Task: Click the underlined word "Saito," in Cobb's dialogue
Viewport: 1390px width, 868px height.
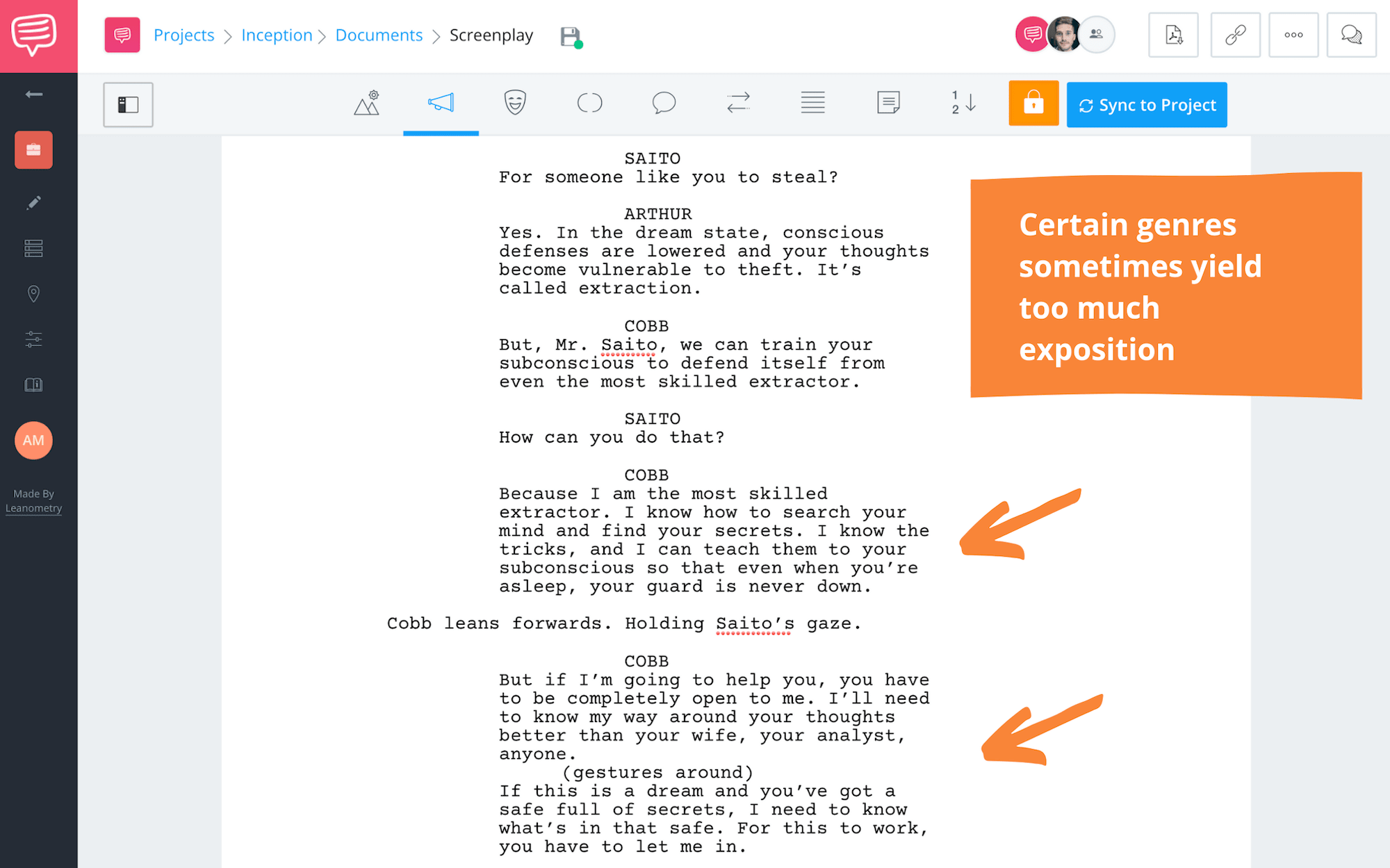Action: tap(633, 345)
